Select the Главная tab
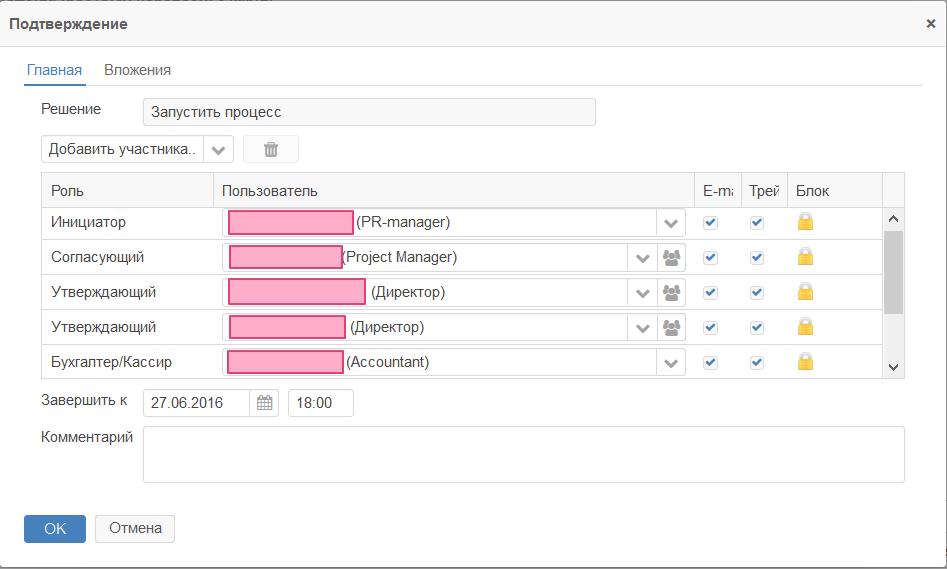 point(54,70)
